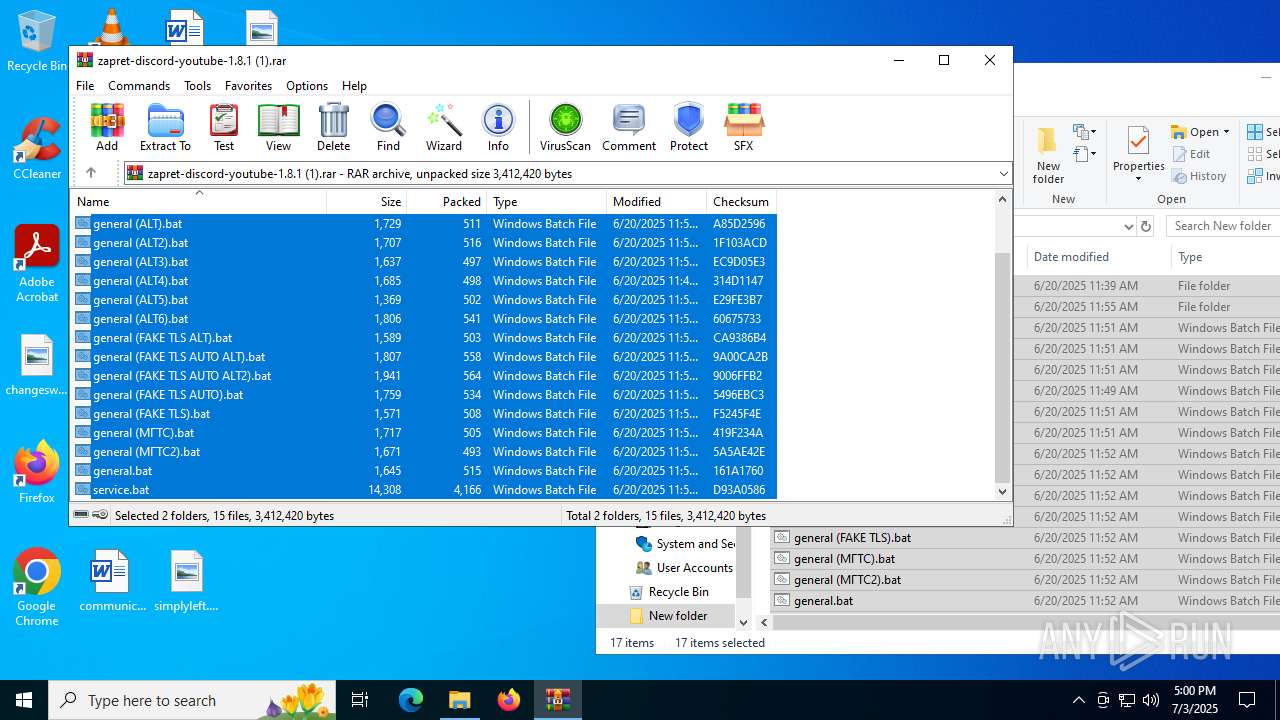Sort by Checksum column

click(x=741, y=201)
